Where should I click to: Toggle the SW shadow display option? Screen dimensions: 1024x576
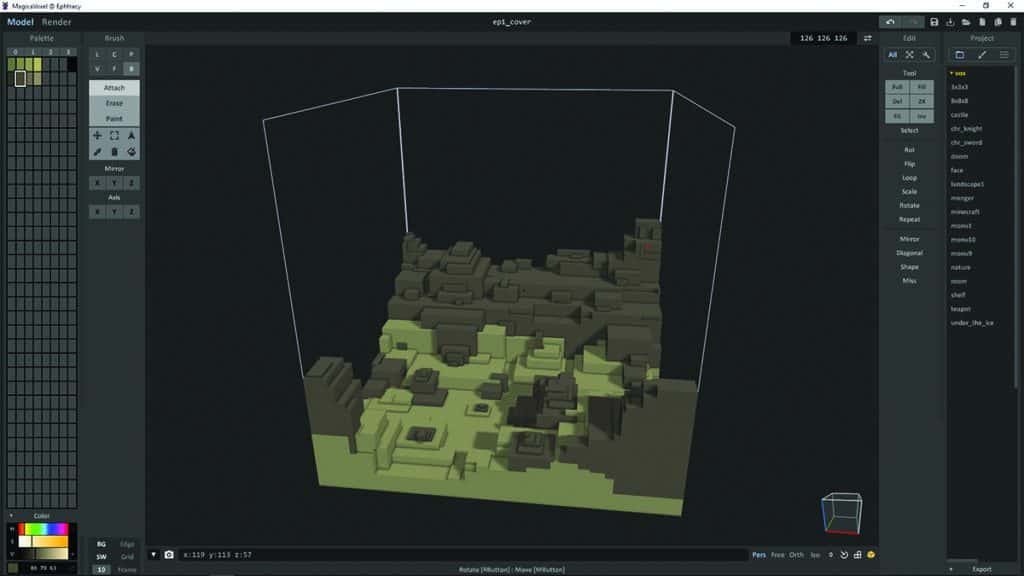[x=101, y=557]
